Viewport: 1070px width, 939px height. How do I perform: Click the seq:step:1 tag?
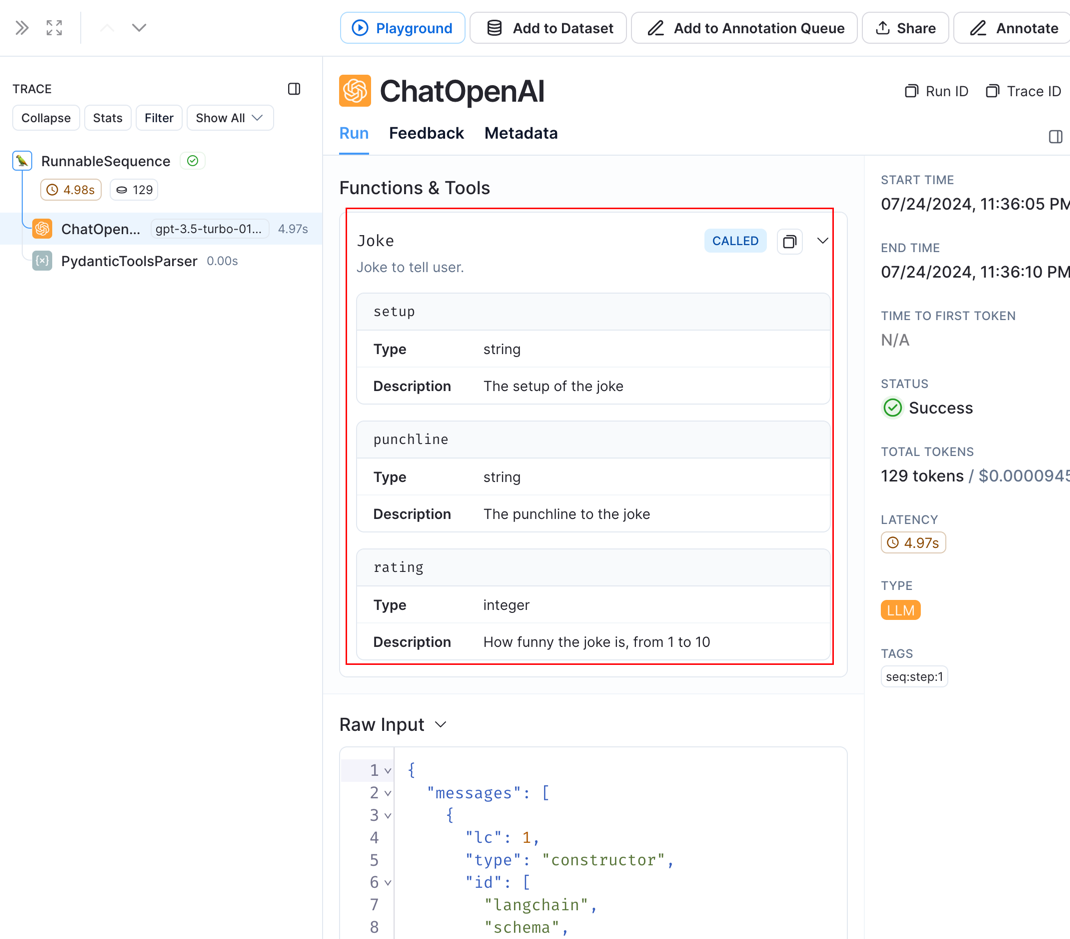tap(914, 677)
